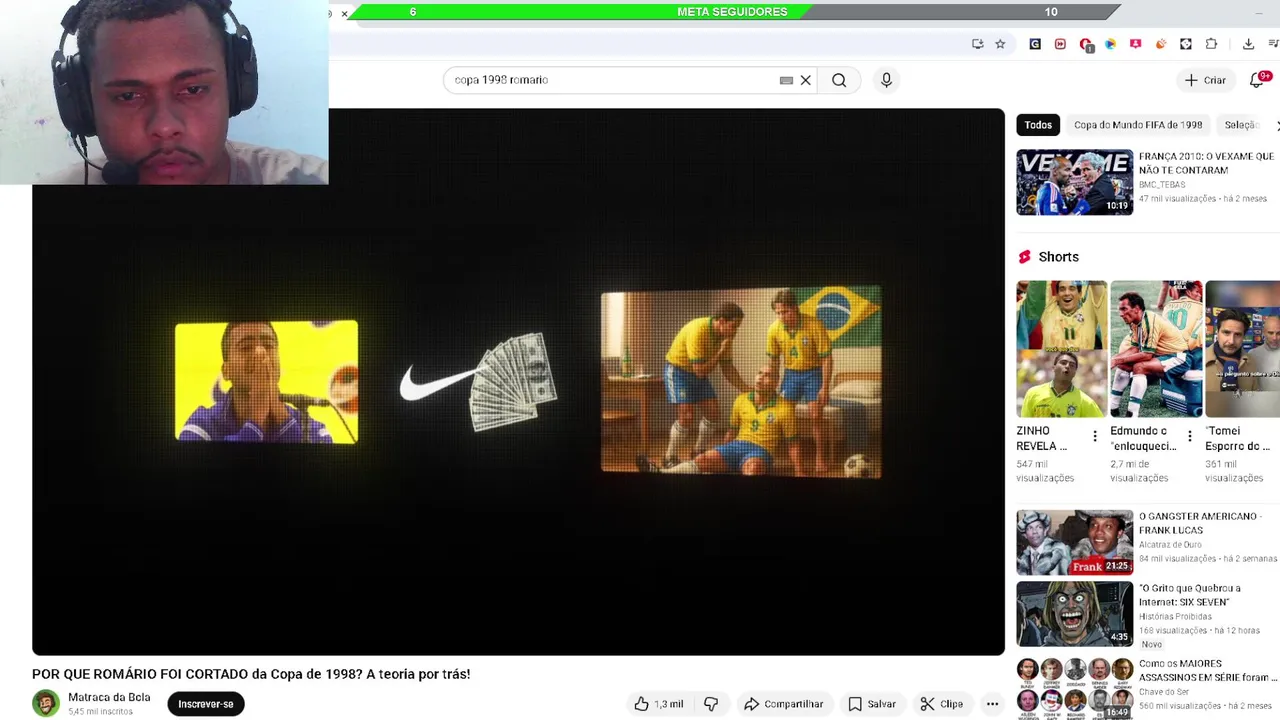Screen dimensions: 1280x720
Task: Click the search magnifier button
Action: click(839, 80)
